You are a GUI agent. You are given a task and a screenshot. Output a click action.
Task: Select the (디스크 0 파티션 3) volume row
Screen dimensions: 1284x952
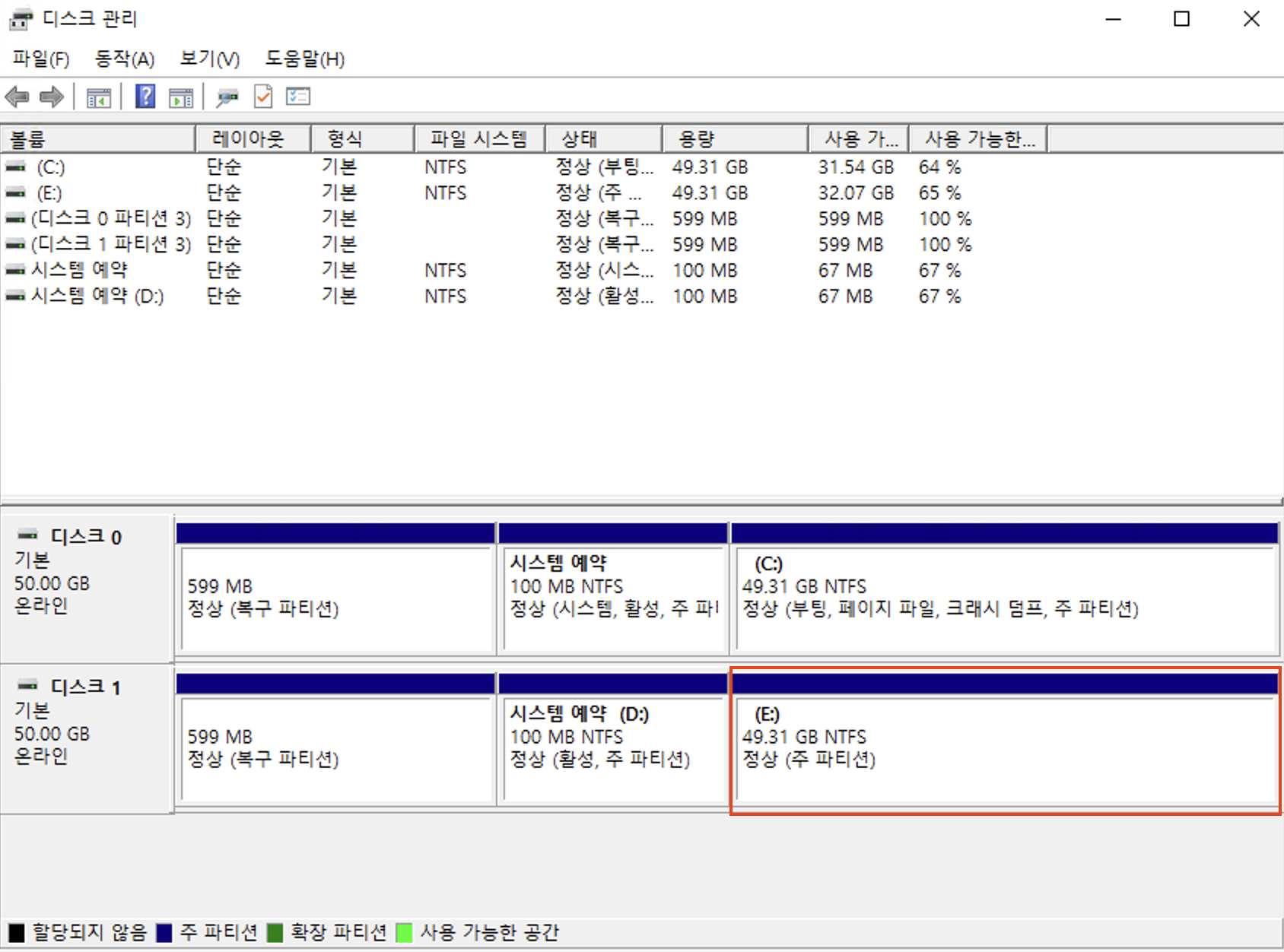[111, 218]
